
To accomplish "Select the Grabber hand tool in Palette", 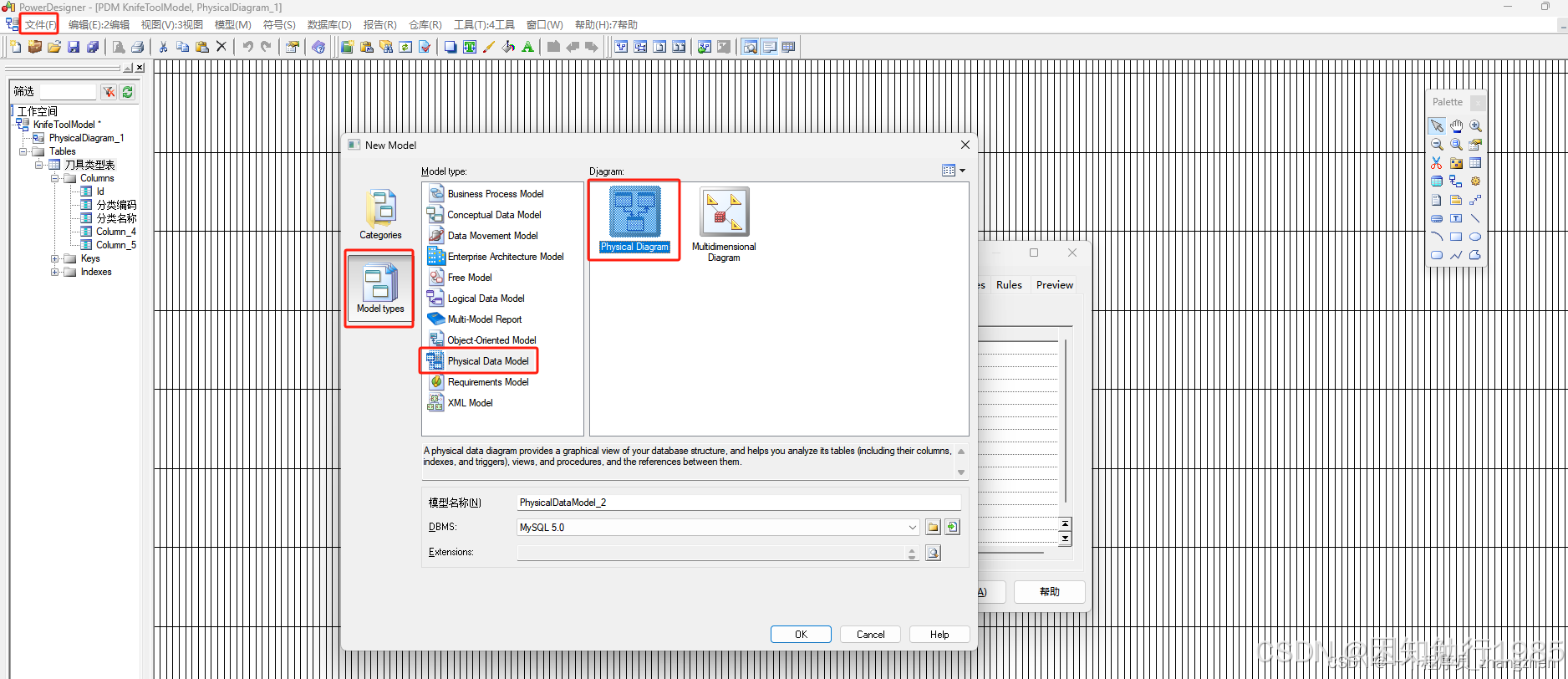I will [1456, 125].
